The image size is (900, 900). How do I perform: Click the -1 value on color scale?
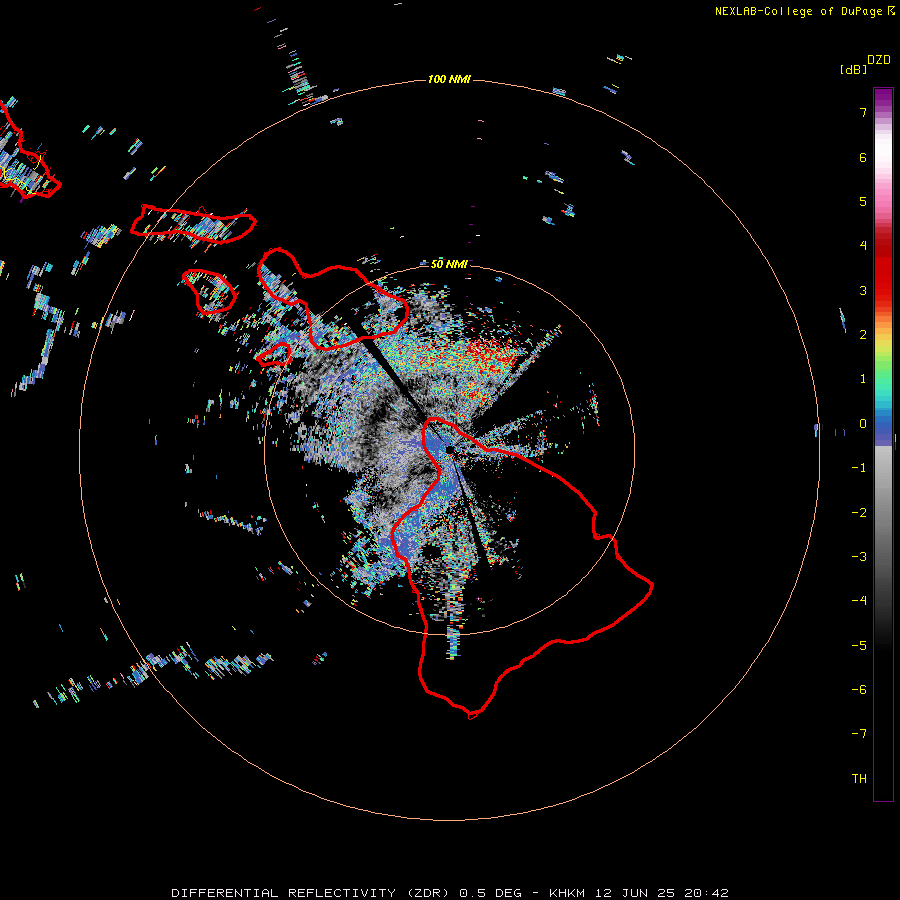(859, 468)
